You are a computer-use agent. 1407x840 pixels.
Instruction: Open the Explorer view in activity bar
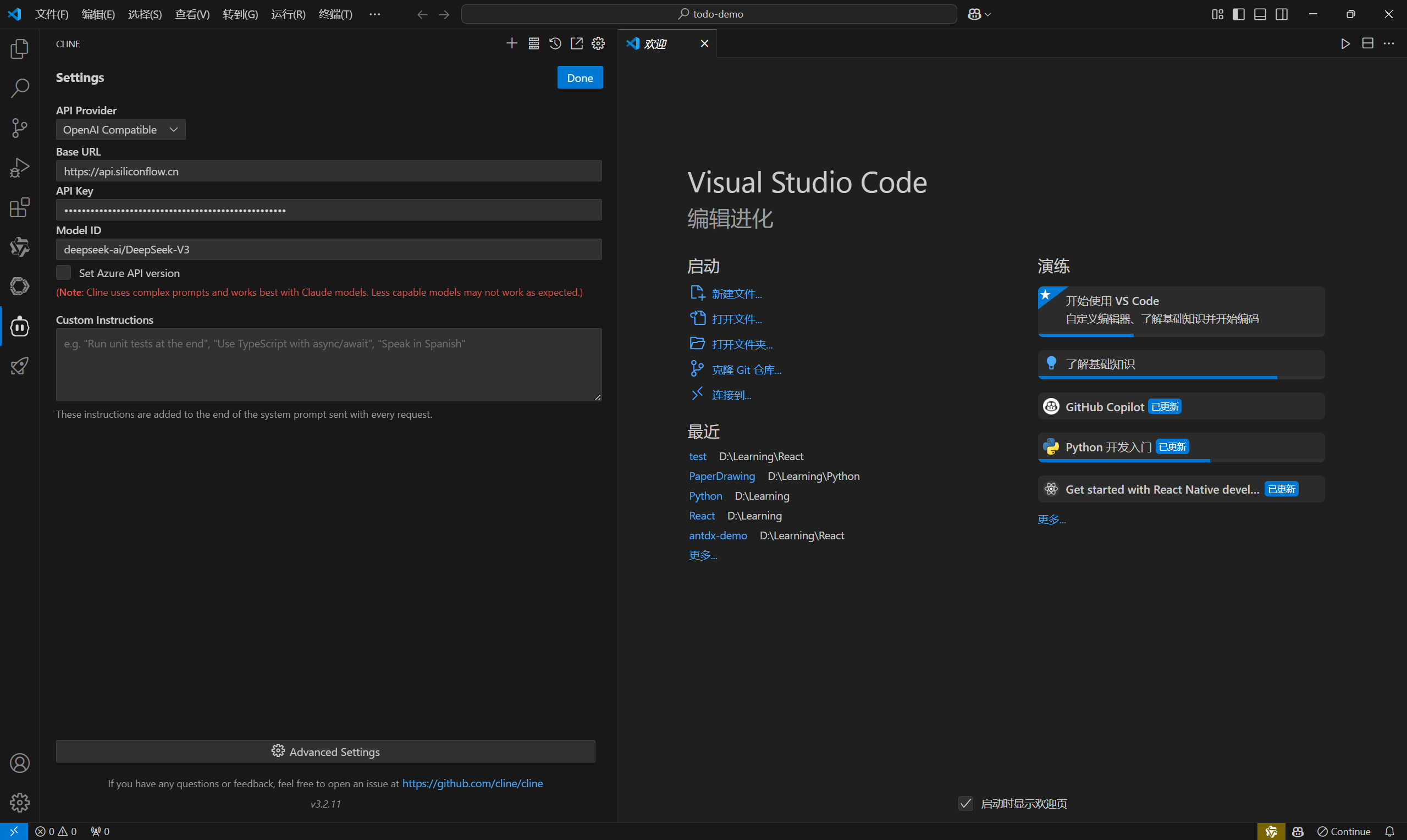tap(19, 49)
